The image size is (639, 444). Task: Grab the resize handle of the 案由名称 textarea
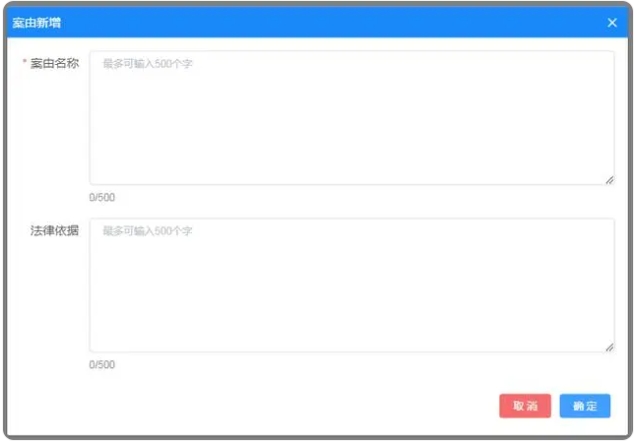(x=609, y=180)
